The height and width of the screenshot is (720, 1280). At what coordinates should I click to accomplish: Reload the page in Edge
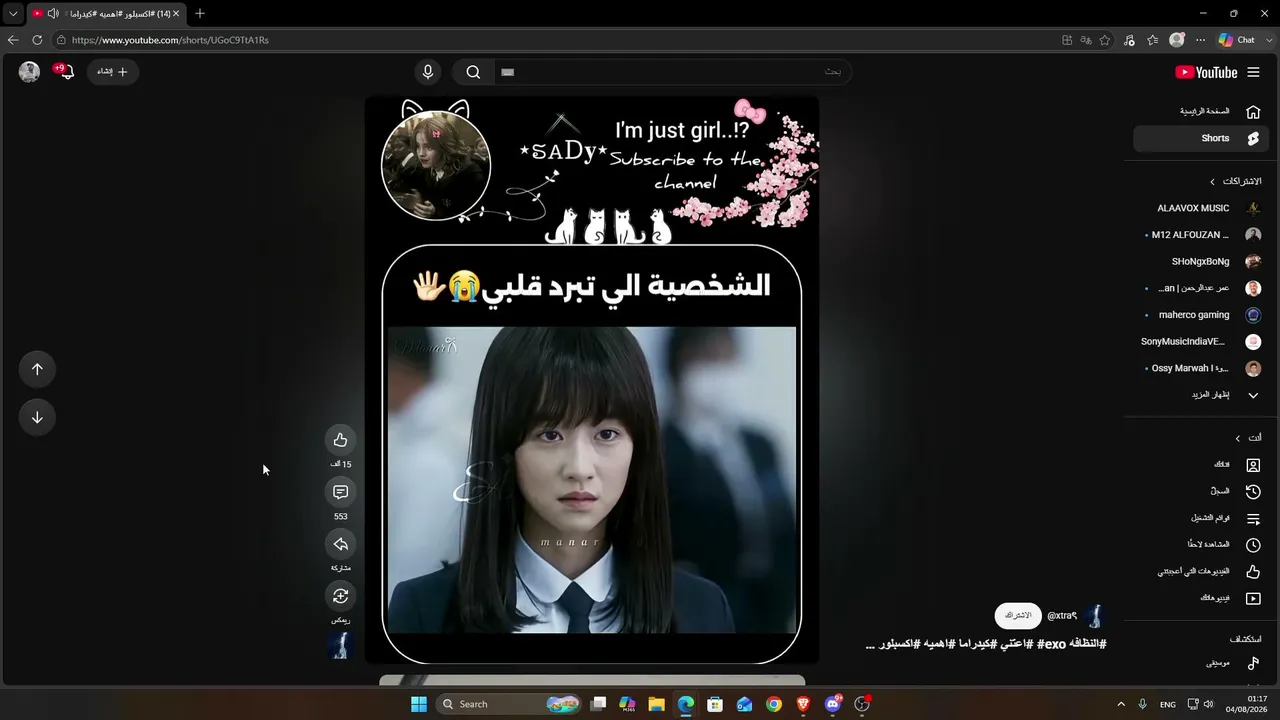pyautogui.click(x=37, y=40)
